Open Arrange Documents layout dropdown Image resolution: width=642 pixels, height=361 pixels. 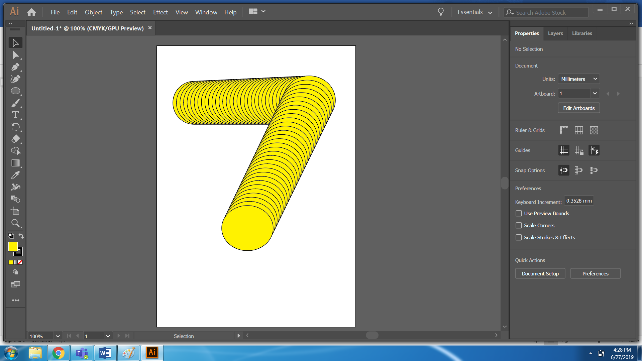pos(257,12)
